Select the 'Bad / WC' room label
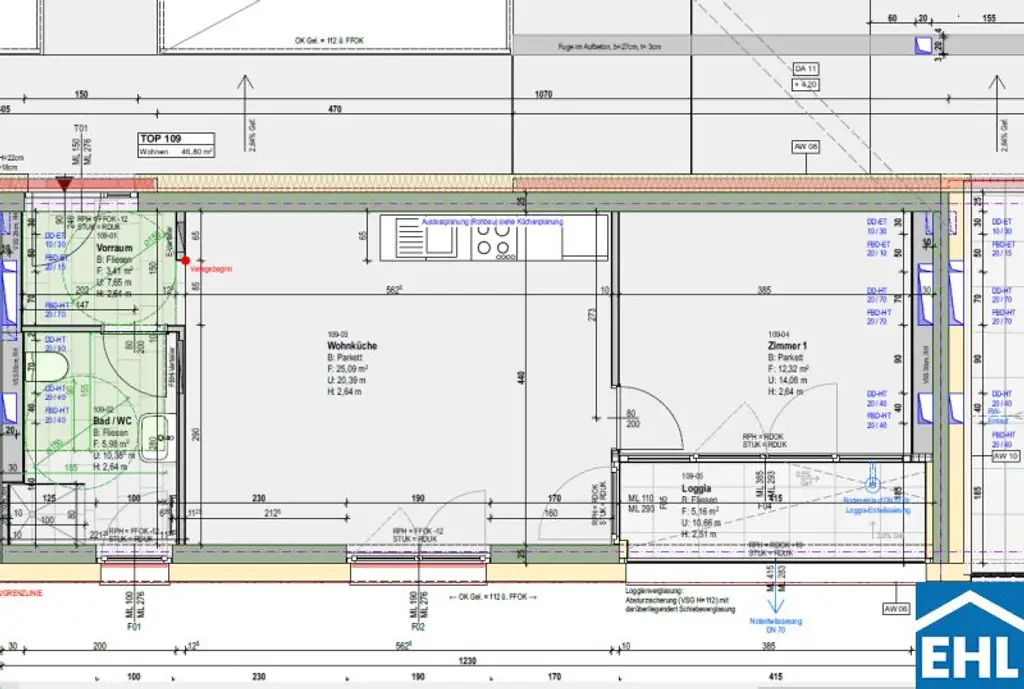Screen dimensions: 1024x689 (x=112, y=421)
